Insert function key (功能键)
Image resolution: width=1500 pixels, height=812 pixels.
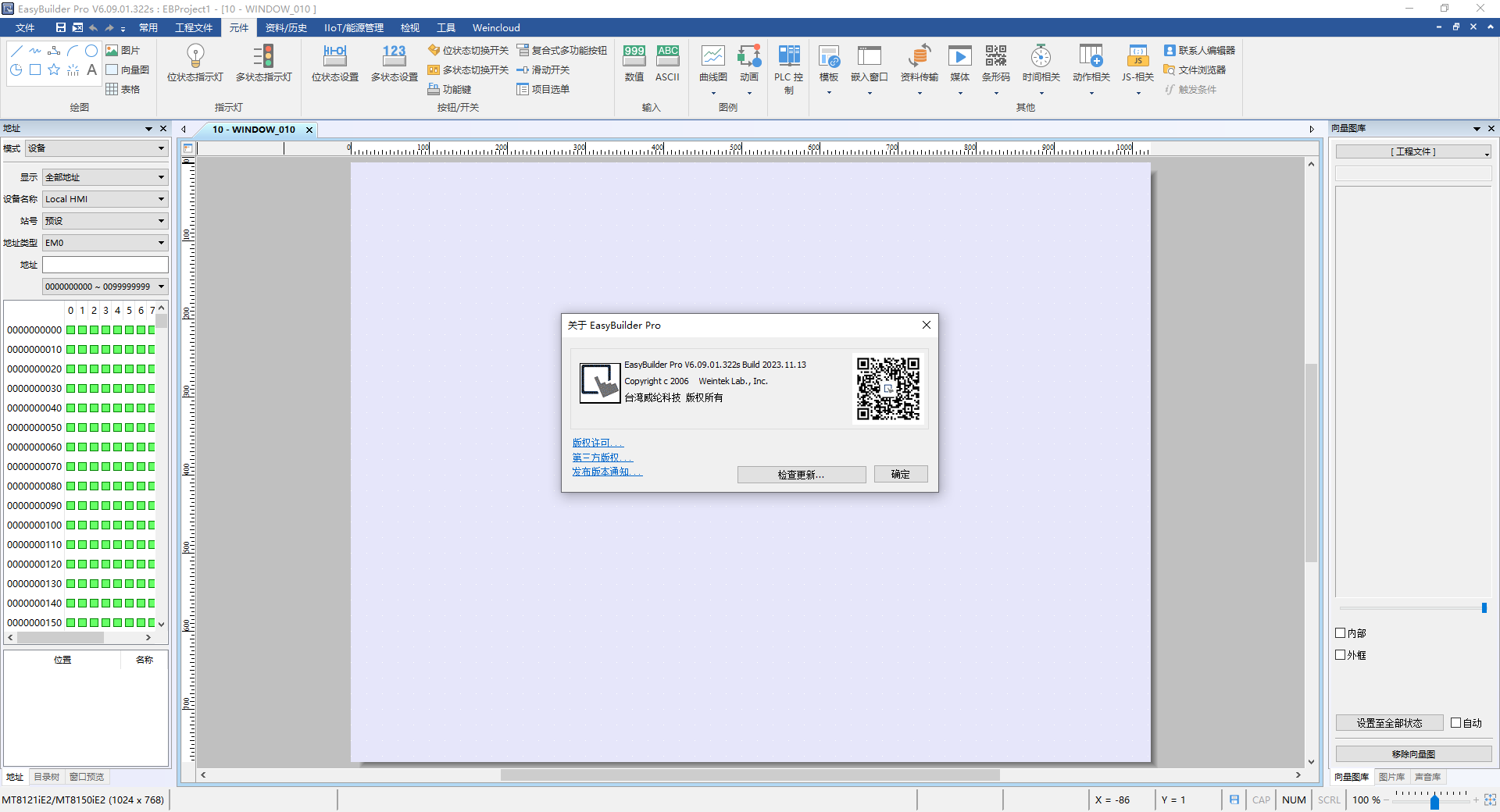[x=449, y=89]
